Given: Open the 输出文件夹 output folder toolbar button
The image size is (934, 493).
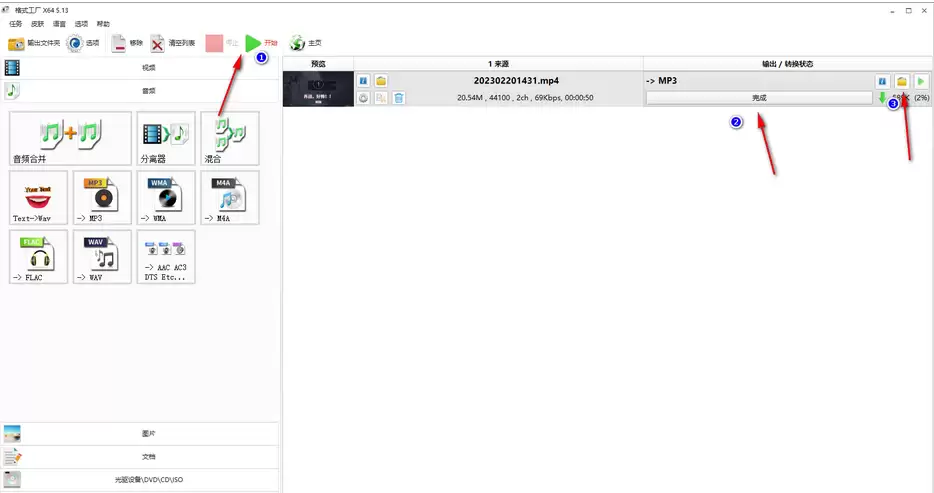Looking at the screenshot, I should [x=34, y=43].
